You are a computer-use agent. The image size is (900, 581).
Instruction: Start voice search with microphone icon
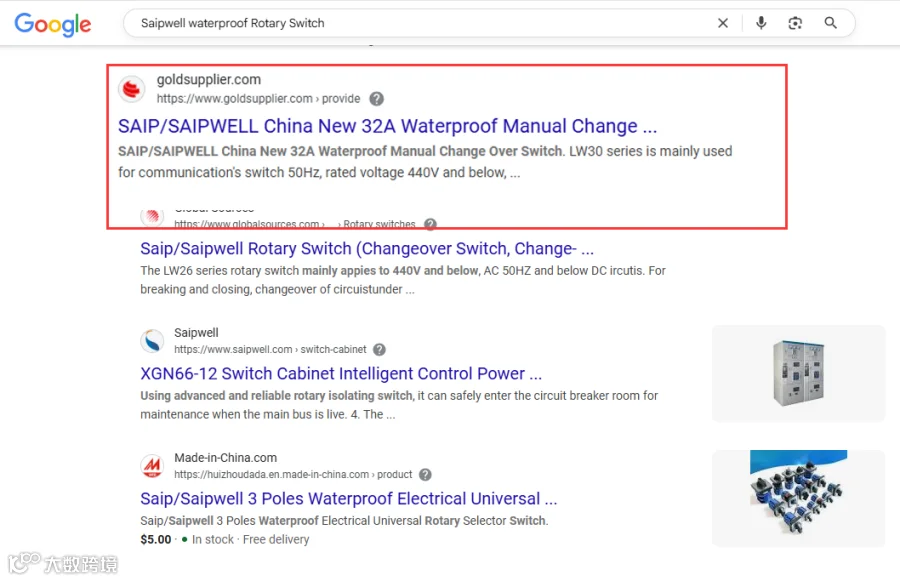click(x=761, y=23)
